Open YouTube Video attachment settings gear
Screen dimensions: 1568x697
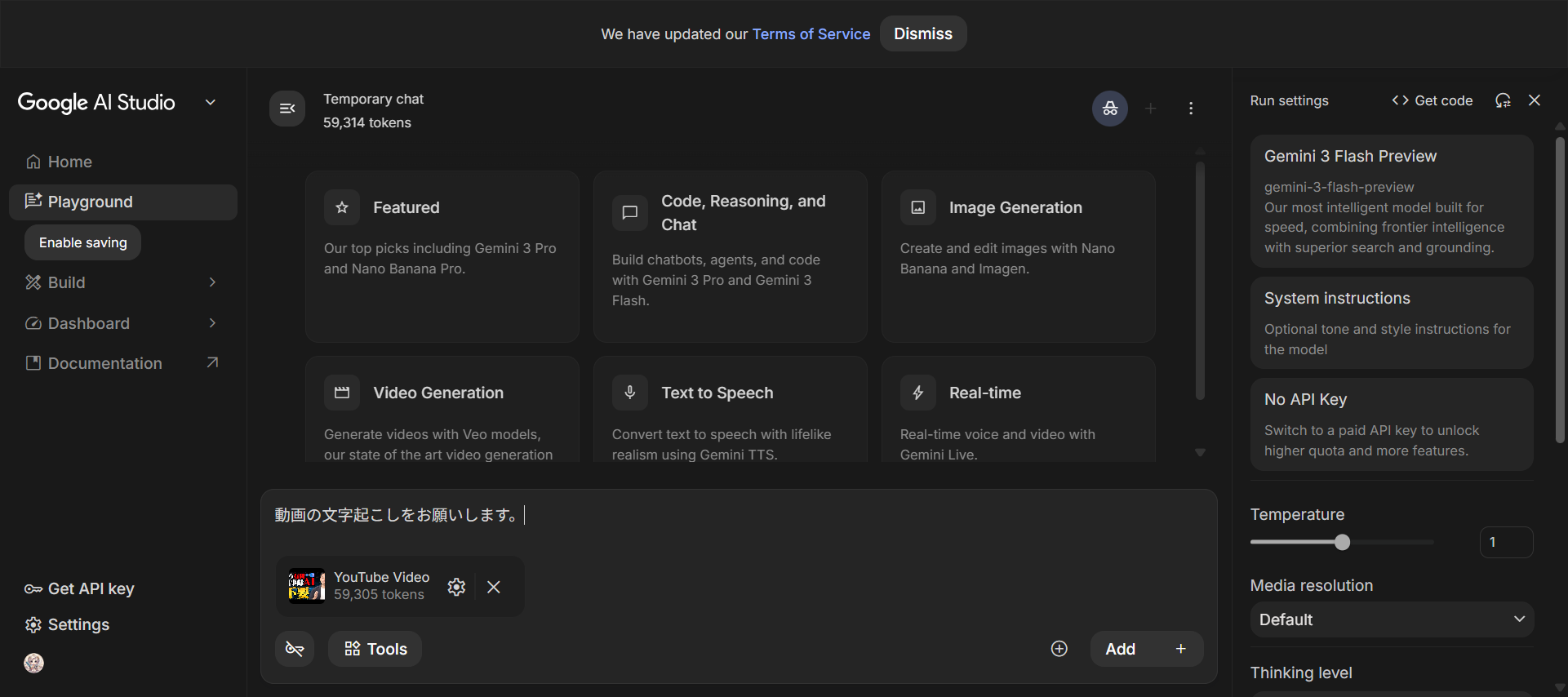click(456, 587)
